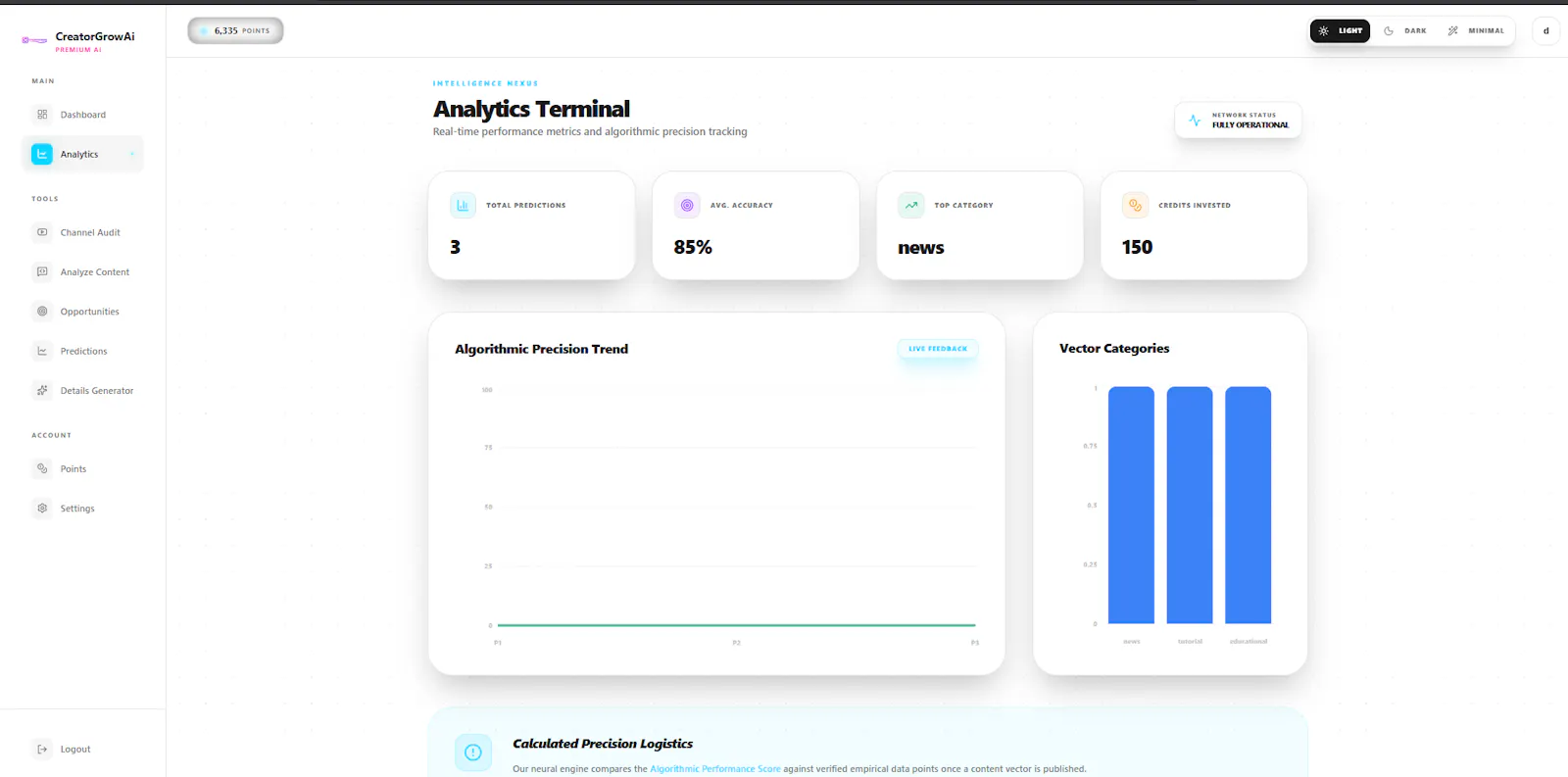Image resolution: width=1568 pixels, height=777 pixels.
Task: Click the Analytics Terminal heading
Action: 531,109
